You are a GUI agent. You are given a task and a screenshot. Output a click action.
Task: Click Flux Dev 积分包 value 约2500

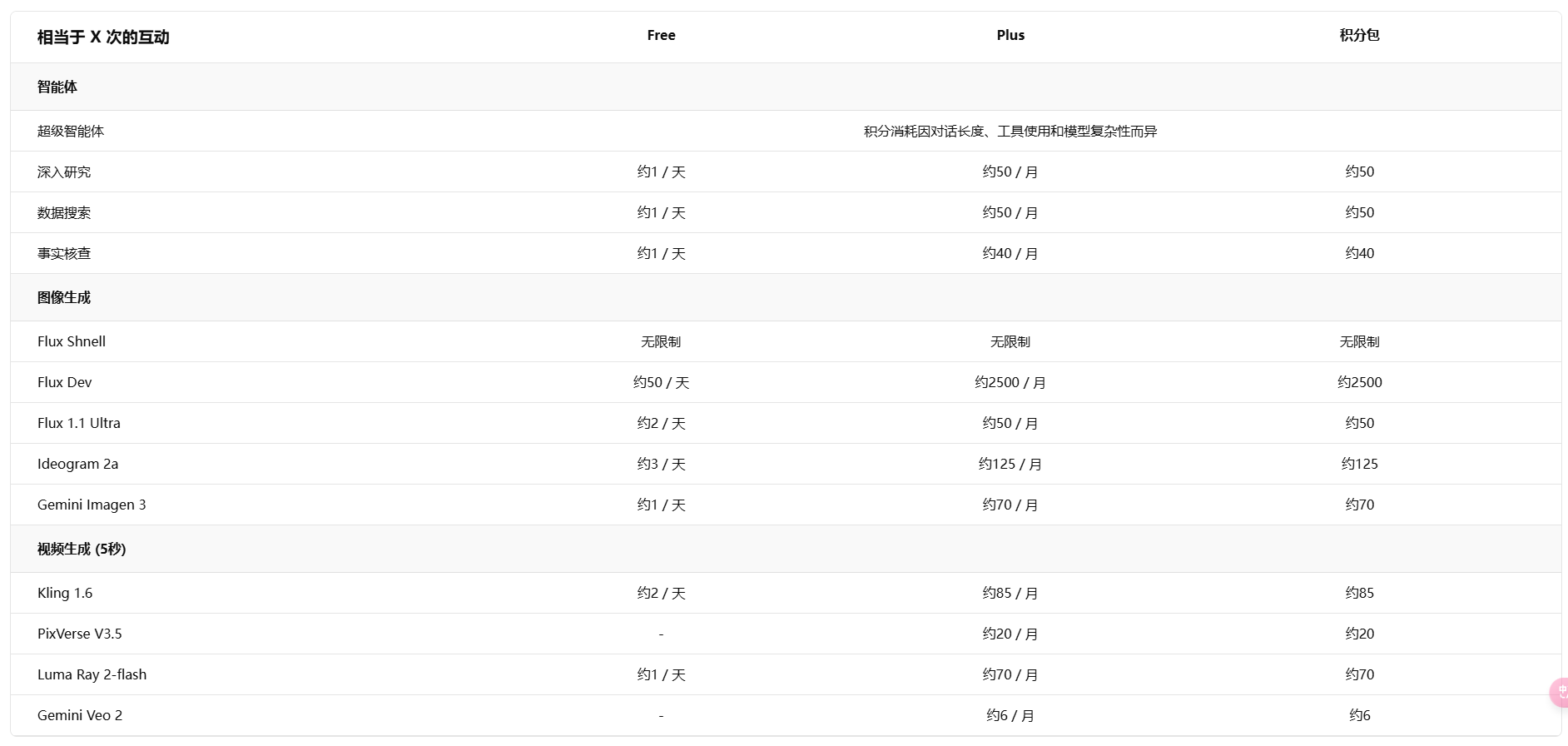pyautogui.click(x=1359, y=382)
